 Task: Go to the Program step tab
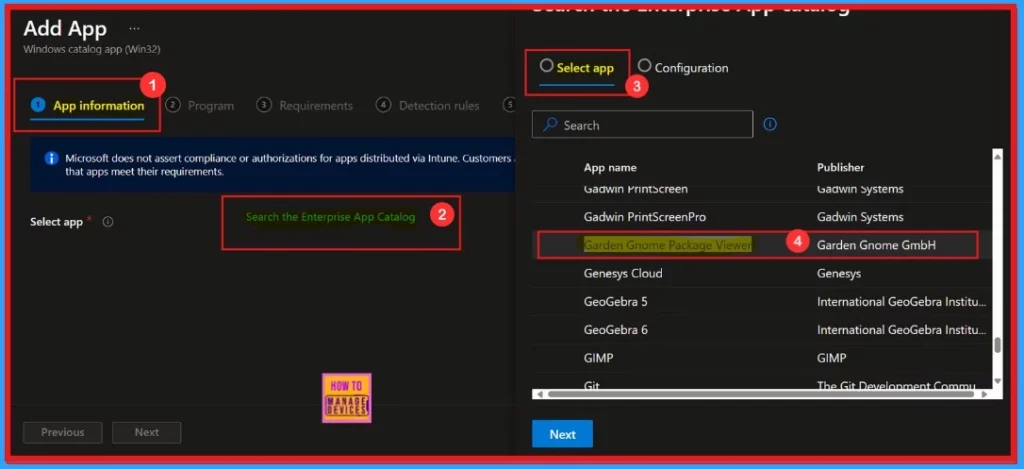tap(200, 105)
